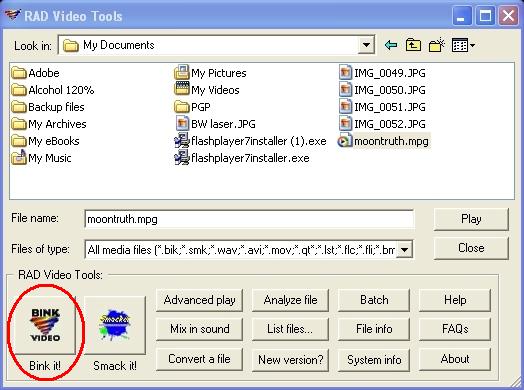The height and width of the screenshot is (390, 524).
Task: Select the IMG_0052.JPG file
Action: 382,124
